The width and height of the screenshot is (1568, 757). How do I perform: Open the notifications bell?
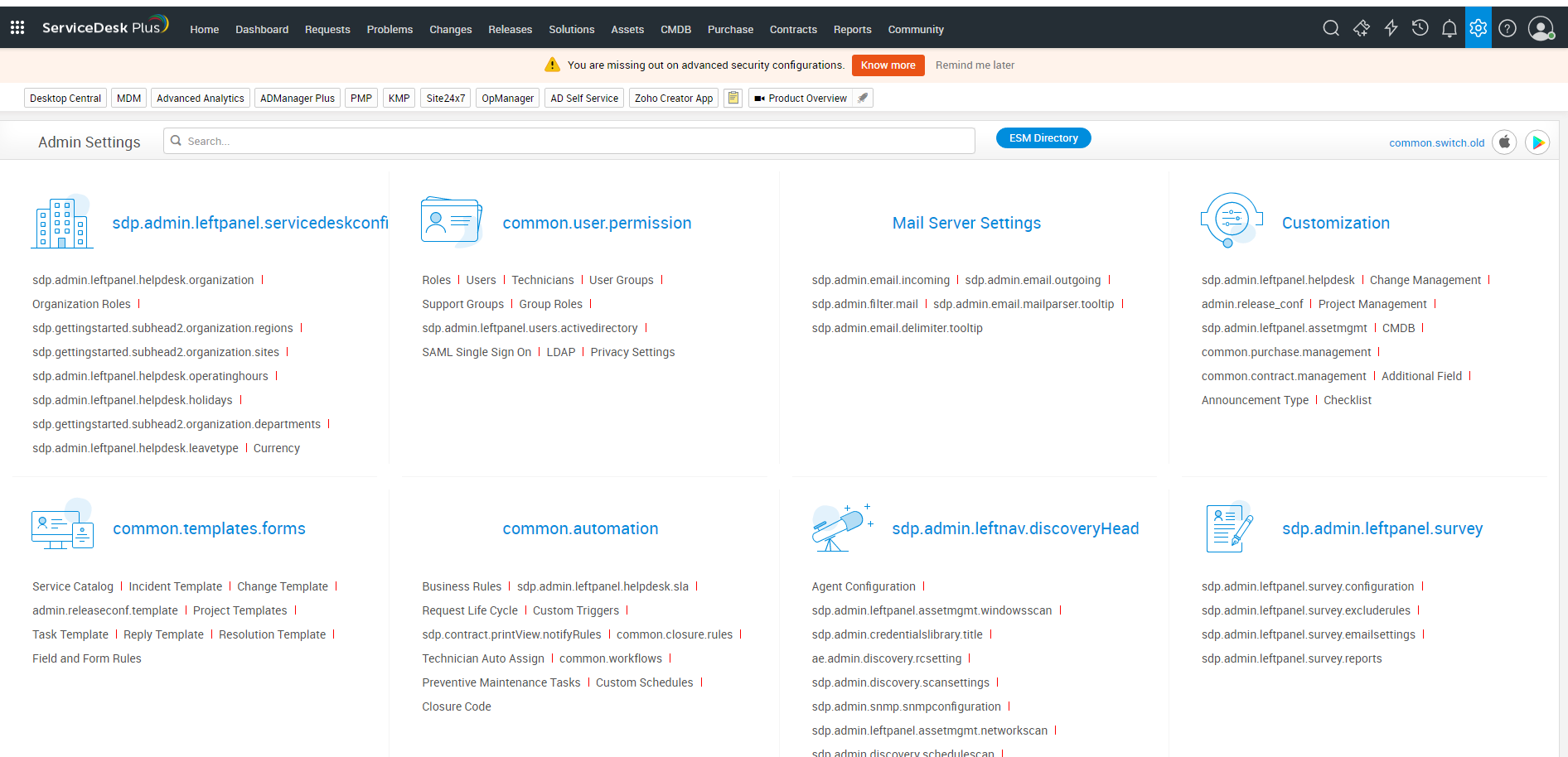(1449, 28)
